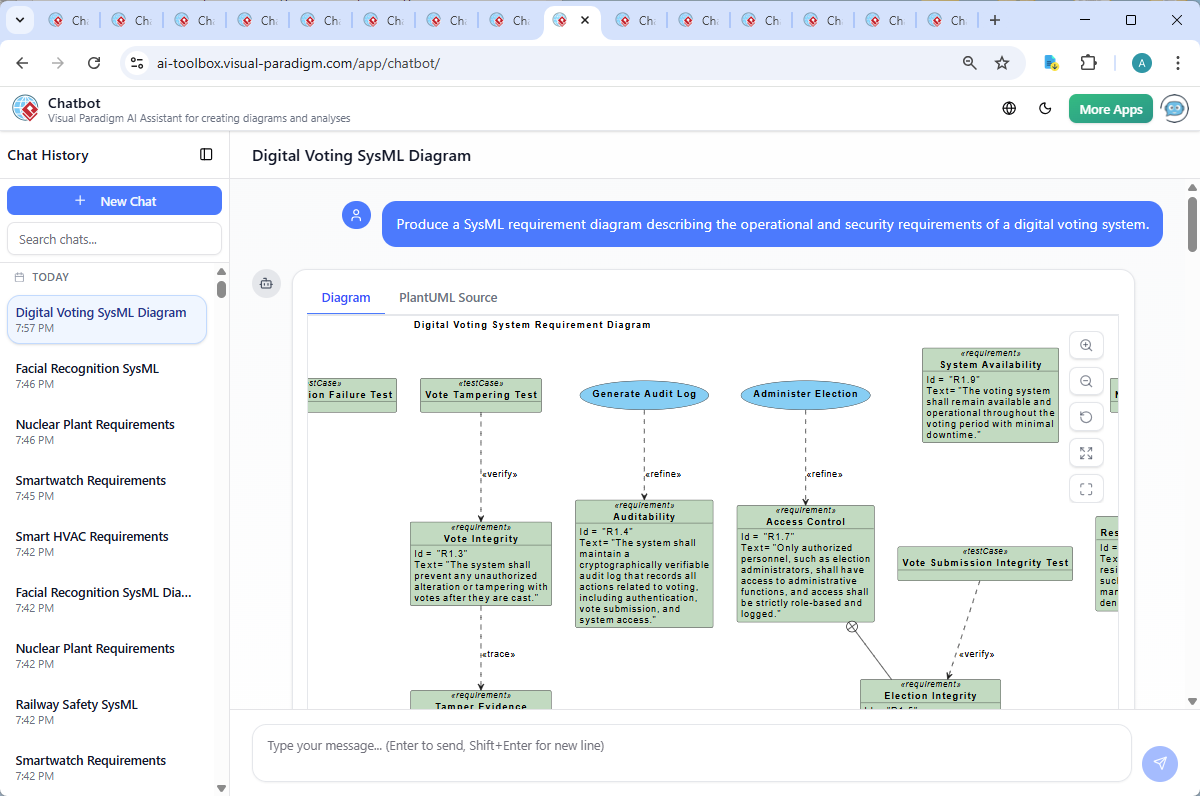This screenshot has height=796, width=1200.
Task: Open the language globe icon in the header
Action: tap(1008, 108)
